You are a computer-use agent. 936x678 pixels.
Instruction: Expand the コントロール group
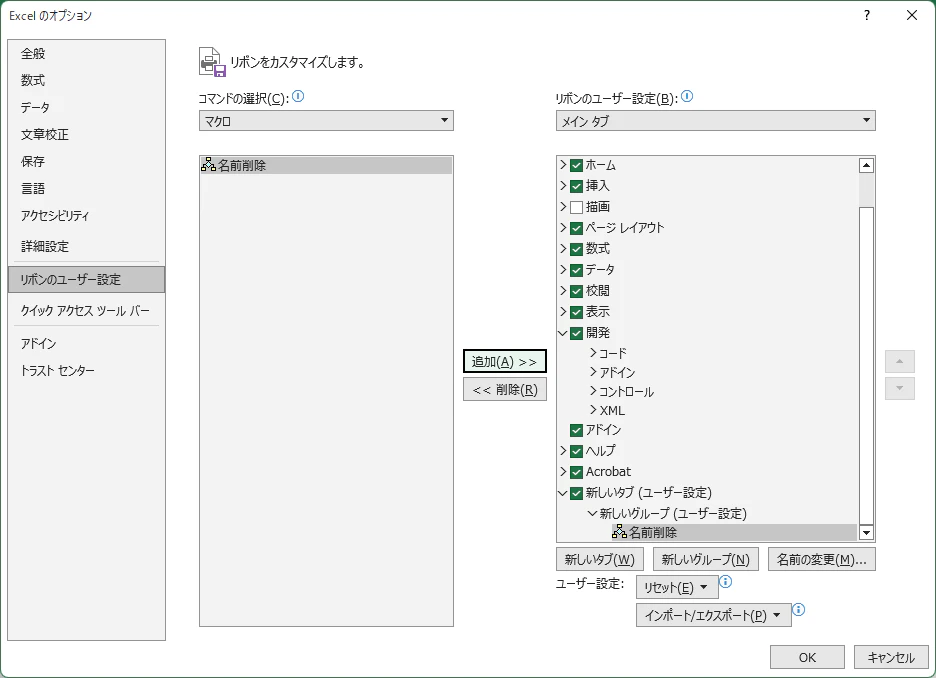[x=593, y=391]
